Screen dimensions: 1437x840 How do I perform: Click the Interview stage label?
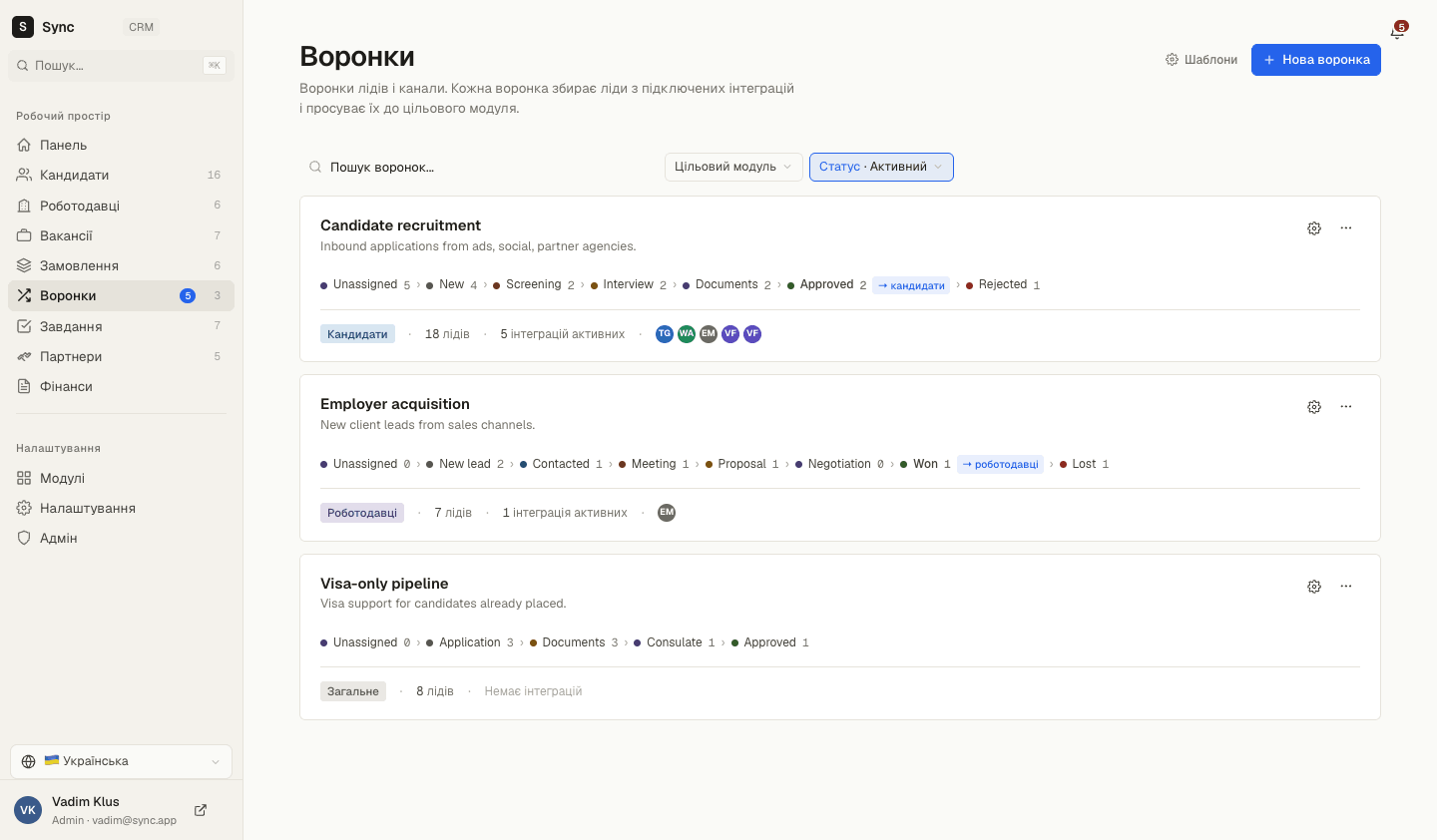click(x=628, y=285)
